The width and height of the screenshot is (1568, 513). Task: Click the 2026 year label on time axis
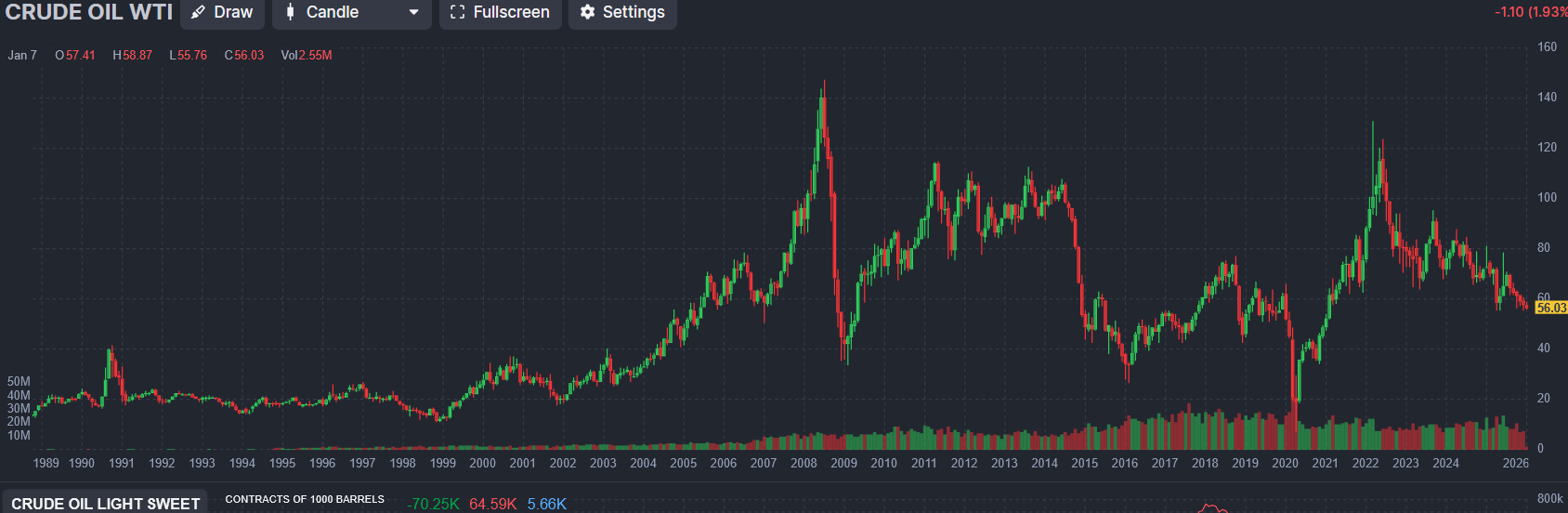pos(1515,463)
